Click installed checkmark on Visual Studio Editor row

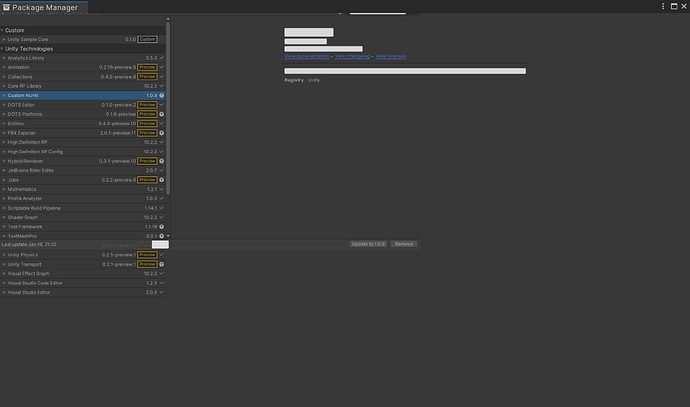click(161, 292)
